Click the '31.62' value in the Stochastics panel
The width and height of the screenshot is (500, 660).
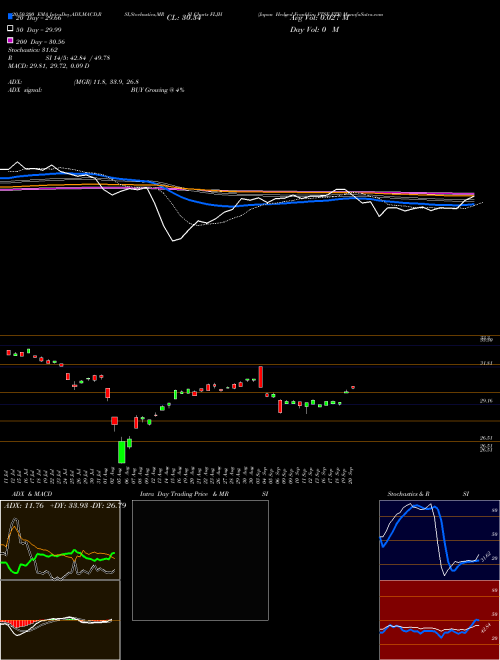coord(484,556)
